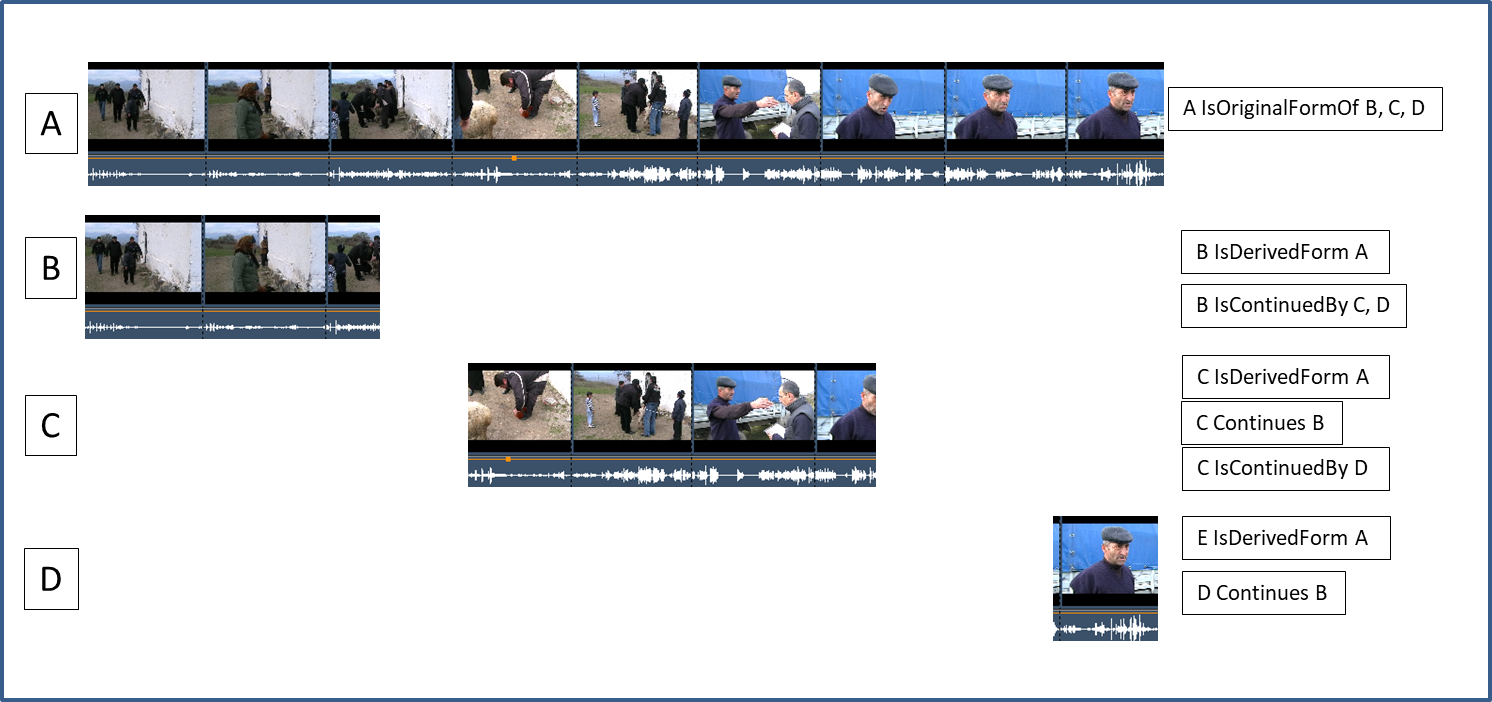Open strip D frame of man in cap
Viewport: 1492px width, 702px height.
1108,559
